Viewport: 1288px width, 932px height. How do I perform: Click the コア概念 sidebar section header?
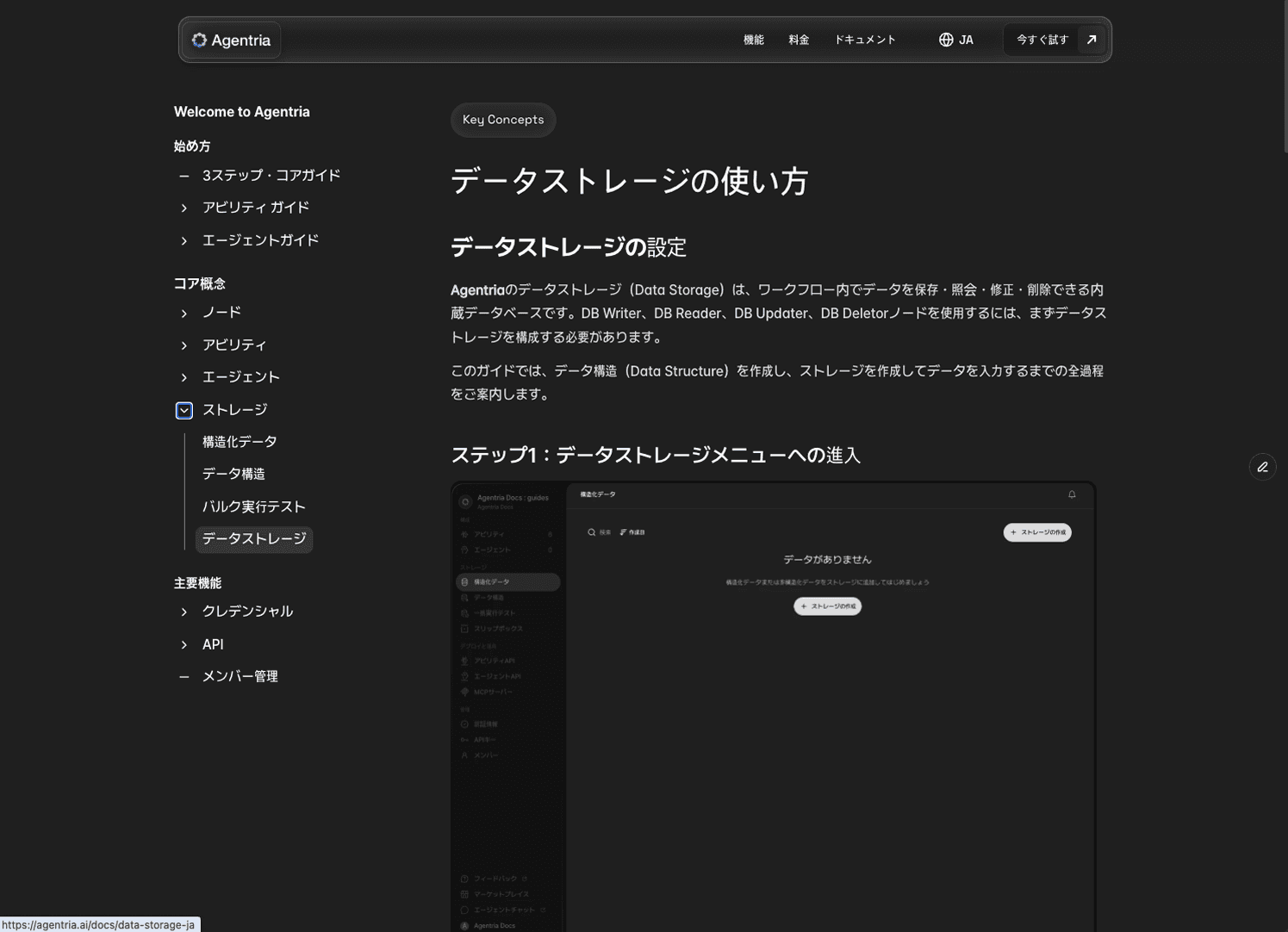[200, 283]
